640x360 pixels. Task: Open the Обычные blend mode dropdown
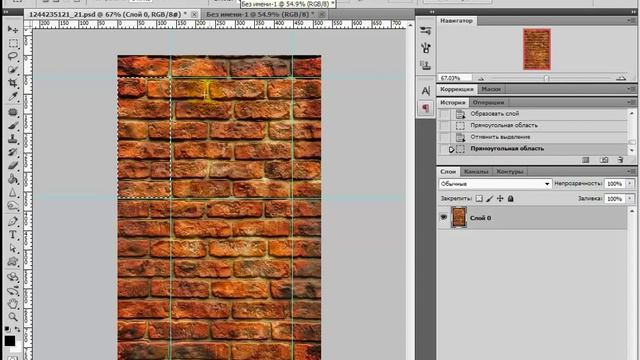pyautogui.click(x=496, y=184)
